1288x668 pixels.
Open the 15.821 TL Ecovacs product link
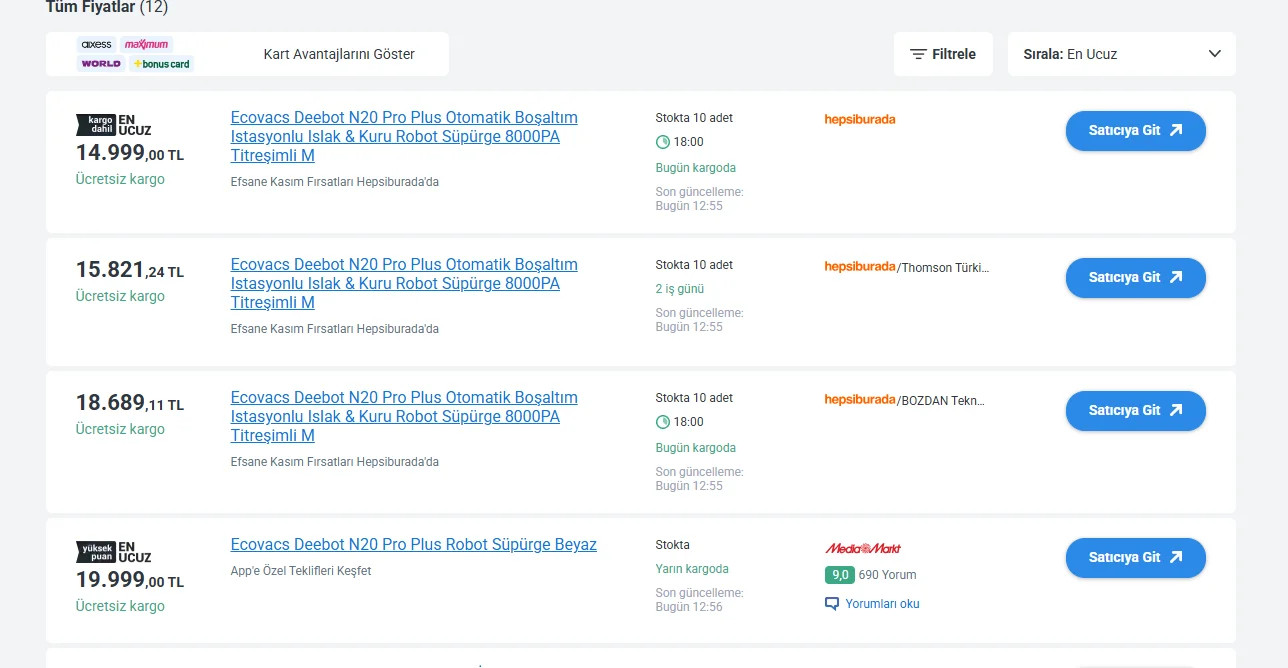404,284
